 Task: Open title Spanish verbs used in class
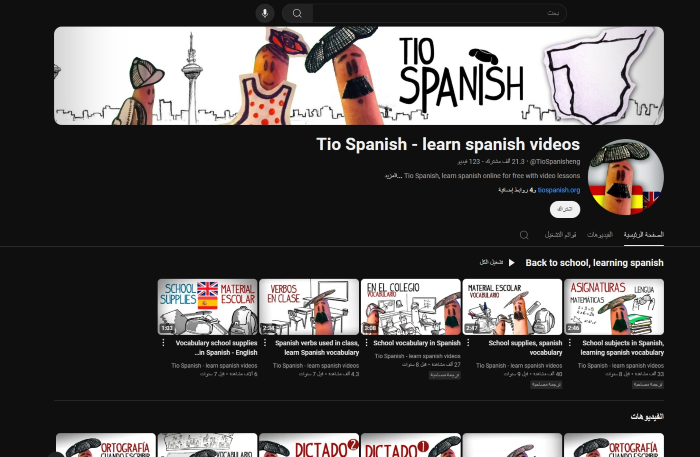tap(317, 348)
